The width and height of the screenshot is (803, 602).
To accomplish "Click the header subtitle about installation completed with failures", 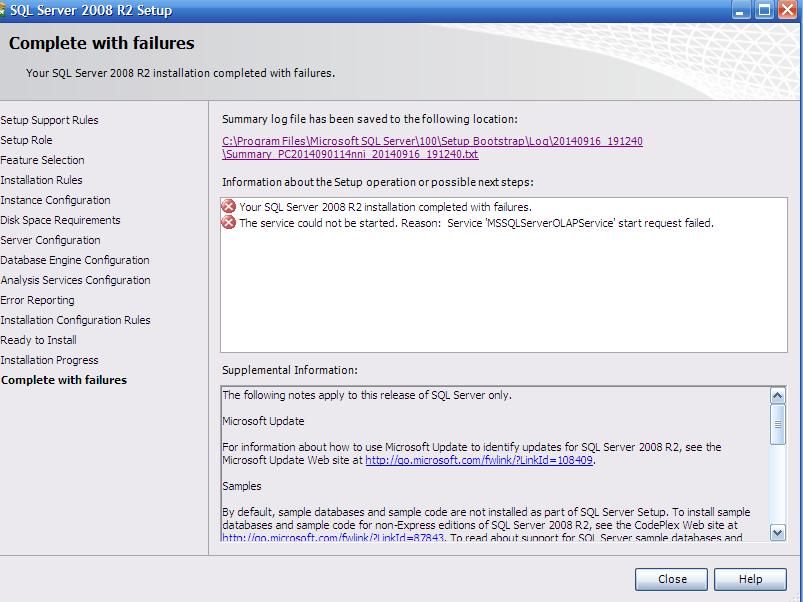I will [x=180, y=73].
